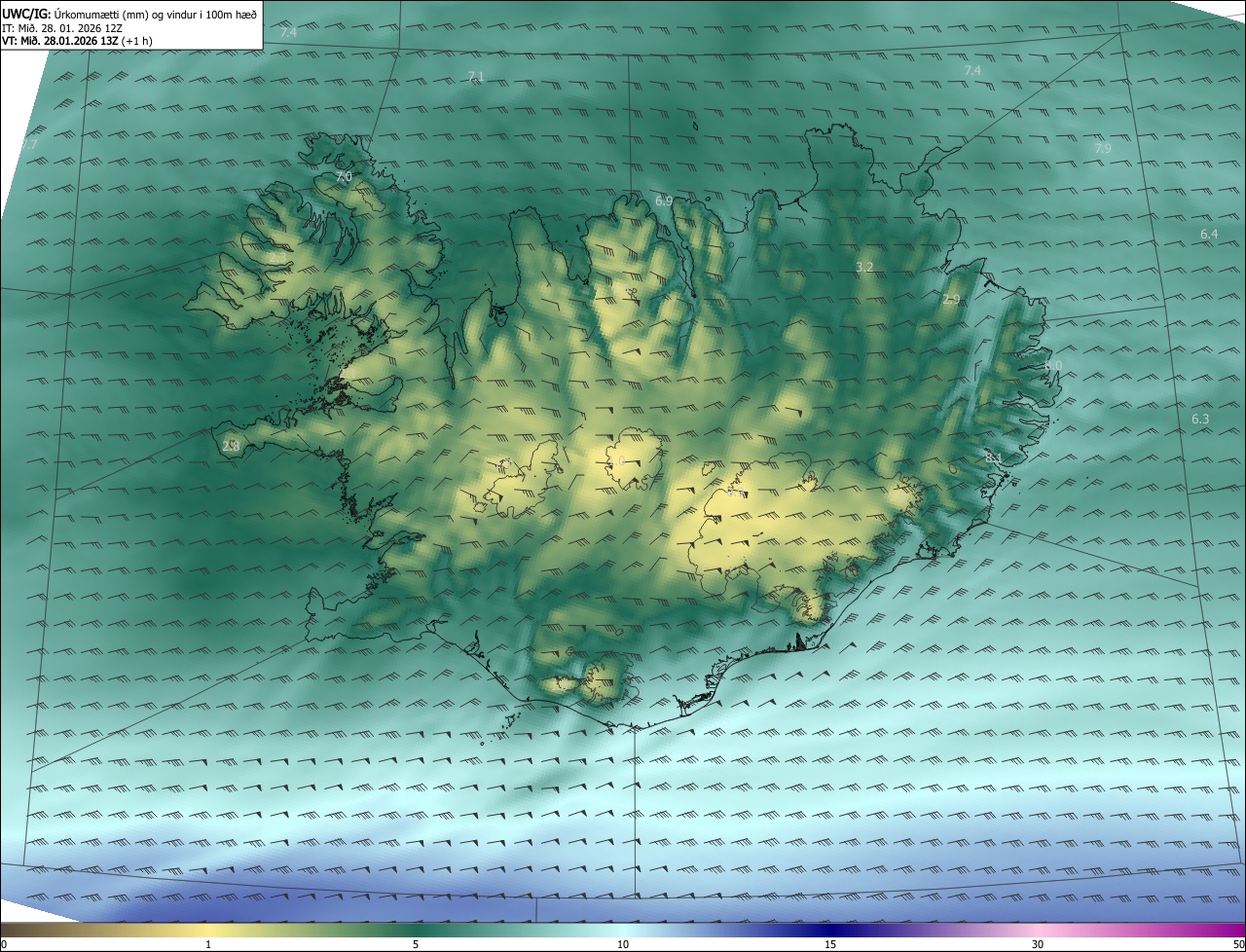The height and width of the screenshot is (952, 1246).
Task: Click the 7.9 value label on the map
Action: tap(1102, 149)
